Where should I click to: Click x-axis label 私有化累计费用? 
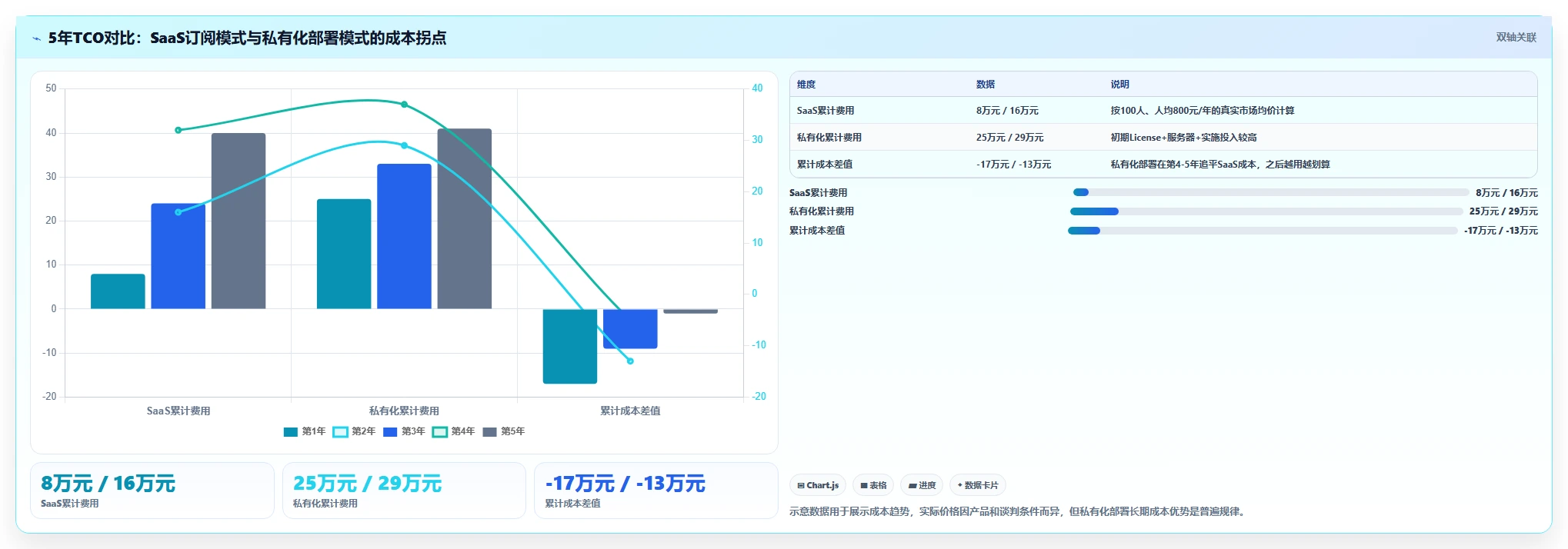404,411
